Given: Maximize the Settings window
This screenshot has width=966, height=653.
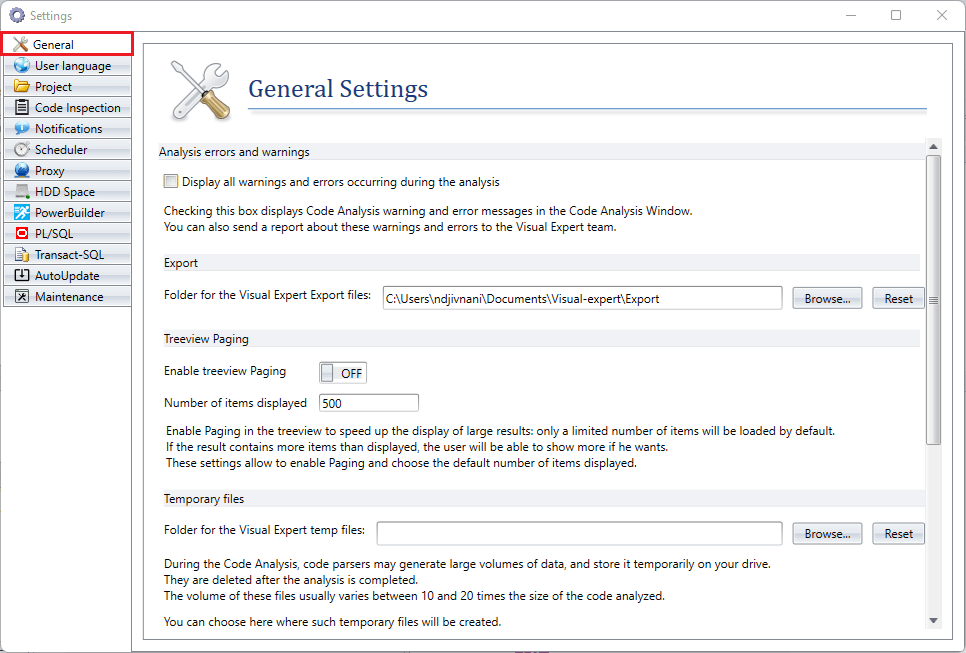Looking at the screenshot, I should click(896, 15).
